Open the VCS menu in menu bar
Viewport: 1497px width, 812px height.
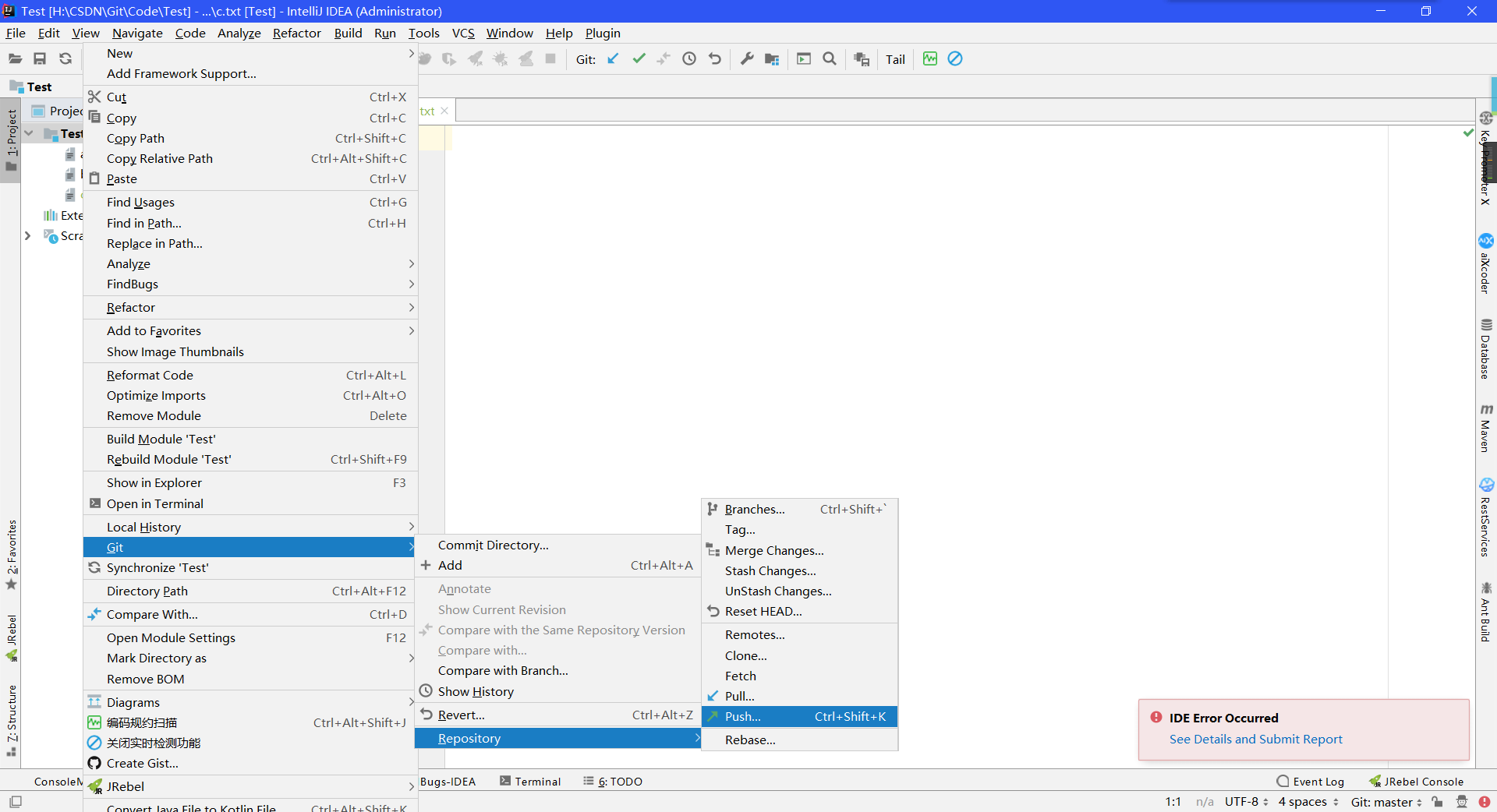[463, 33]
